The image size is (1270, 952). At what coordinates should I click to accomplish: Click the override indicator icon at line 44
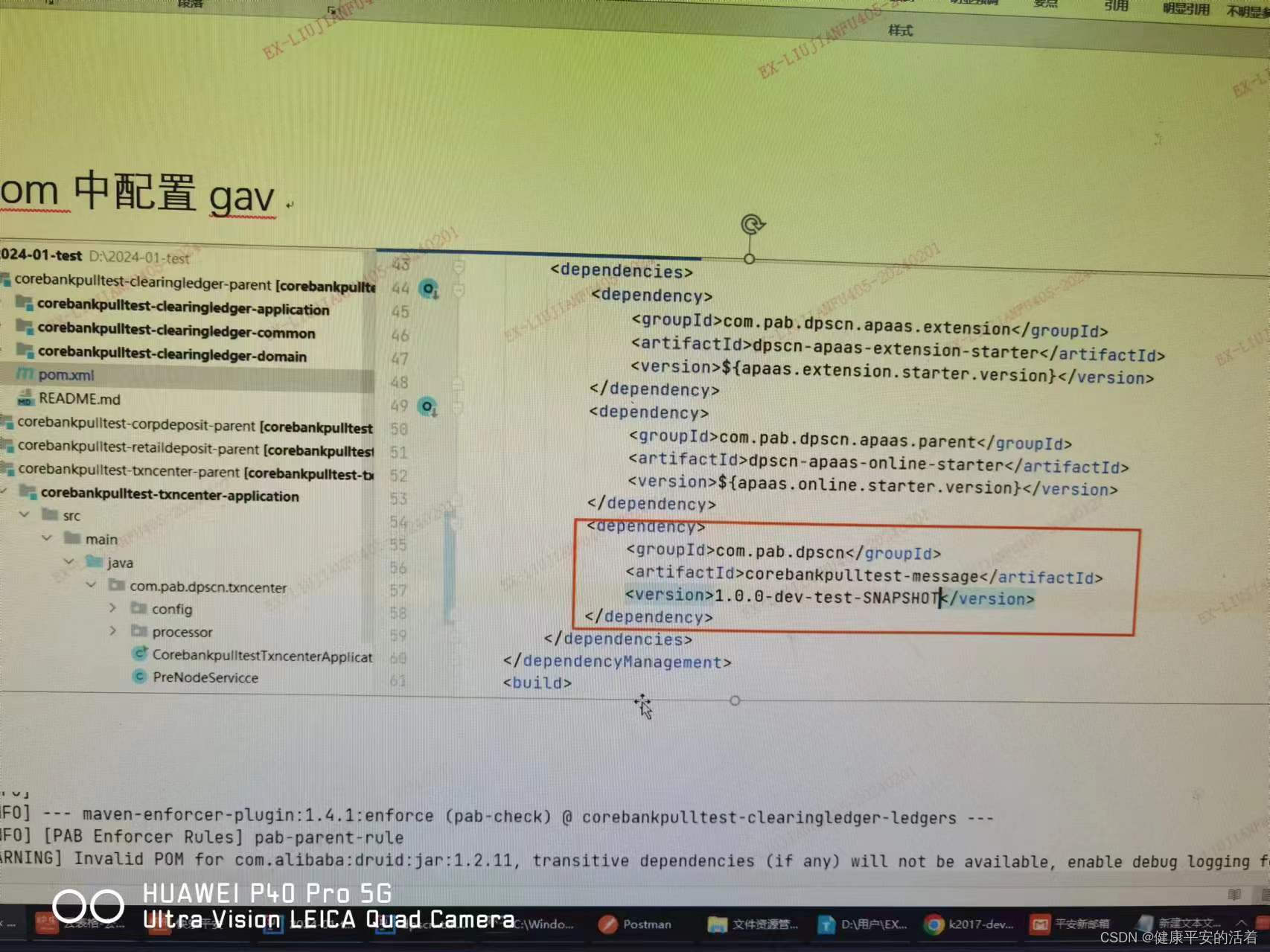click(427, 289)
